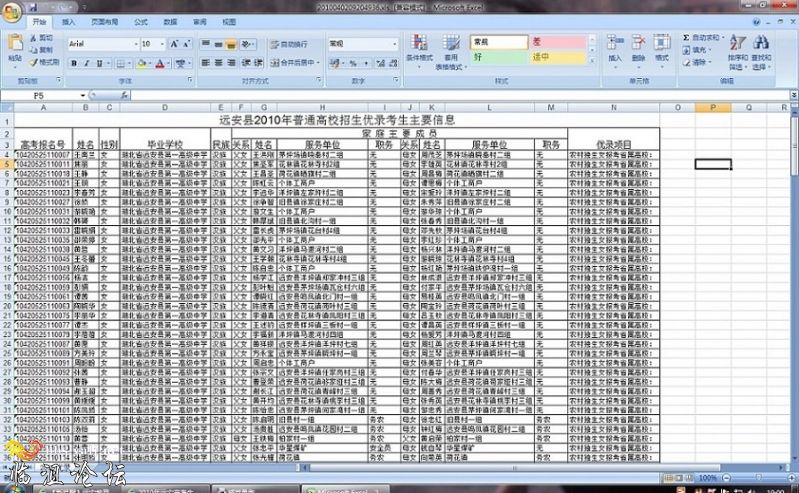
Task: Click the AutoSum (自动求和) button
Action: (x=708, y=38)
